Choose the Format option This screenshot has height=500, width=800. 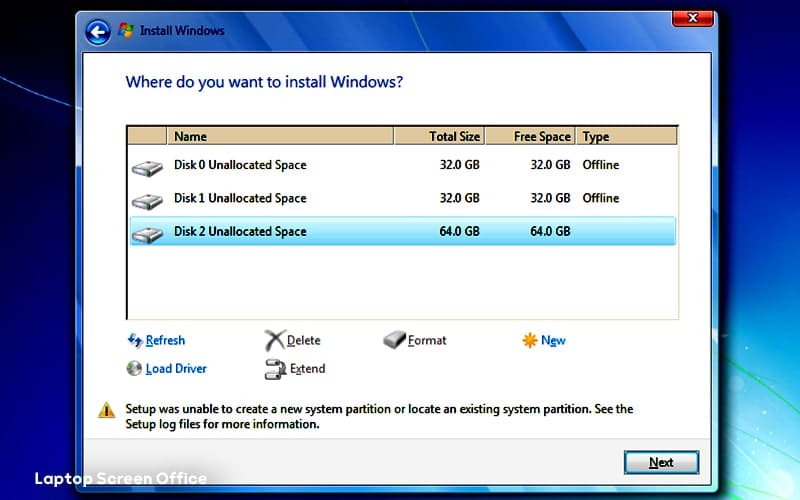(x=427, y=340)
